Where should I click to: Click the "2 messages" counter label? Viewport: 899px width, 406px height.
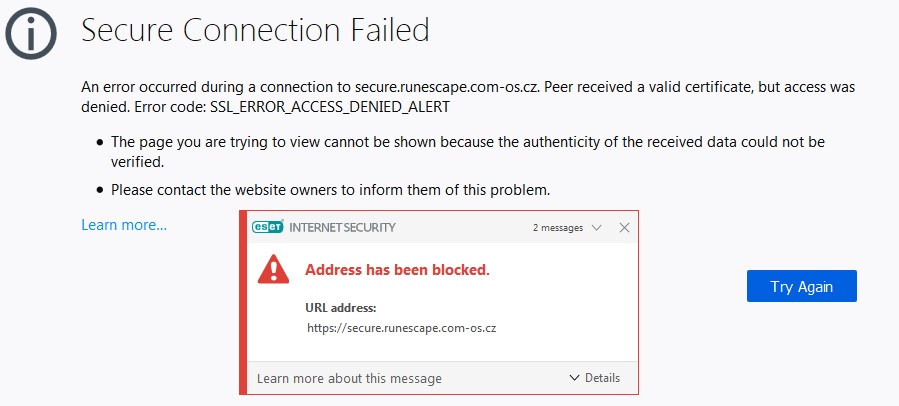tap(557, 228)
